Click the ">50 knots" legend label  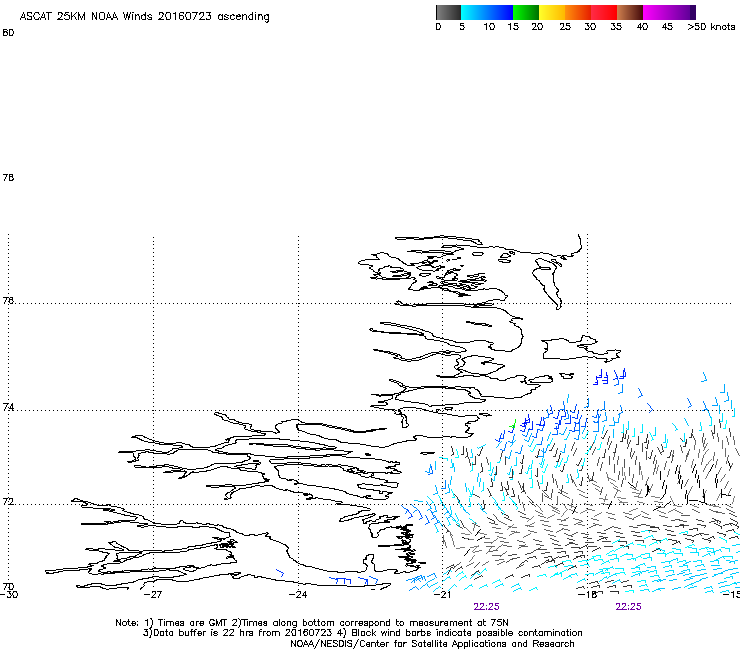click(711, 27)
